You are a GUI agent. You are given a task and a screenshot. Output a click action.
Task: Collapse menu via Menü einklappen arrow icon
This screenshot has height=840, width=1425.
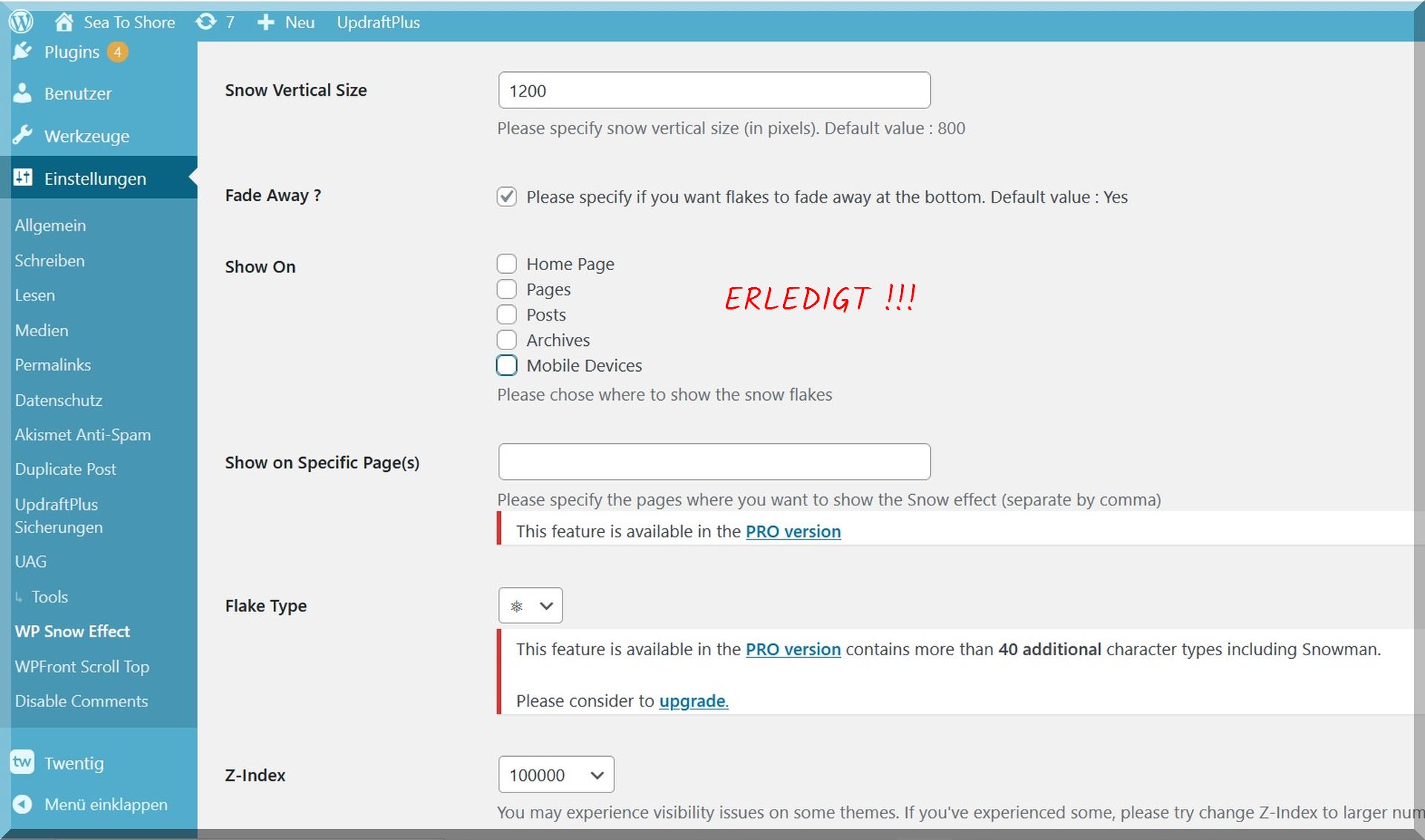click(23, 804)
